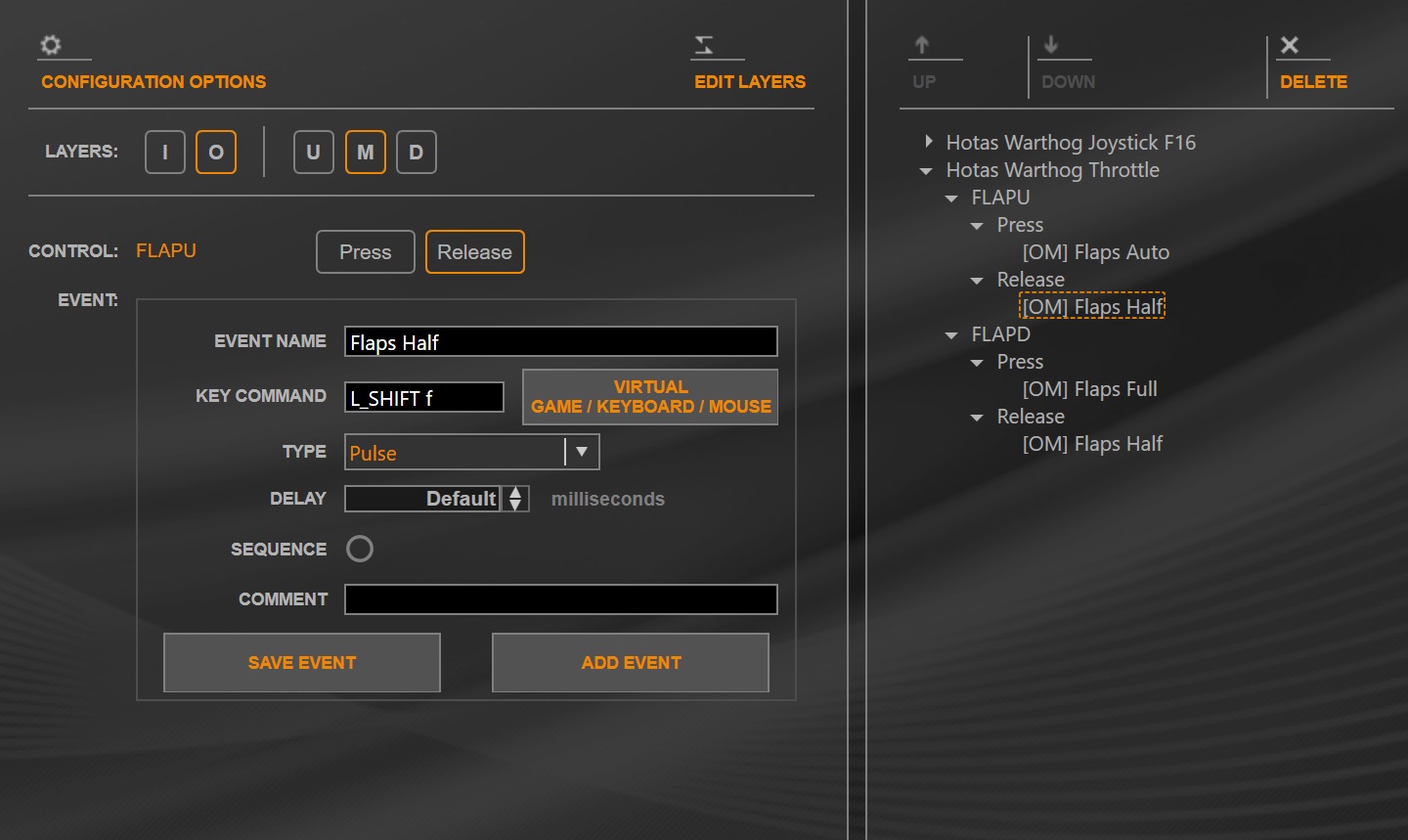
Task: Click the Up arrow icon
Action: coord(922,45)
